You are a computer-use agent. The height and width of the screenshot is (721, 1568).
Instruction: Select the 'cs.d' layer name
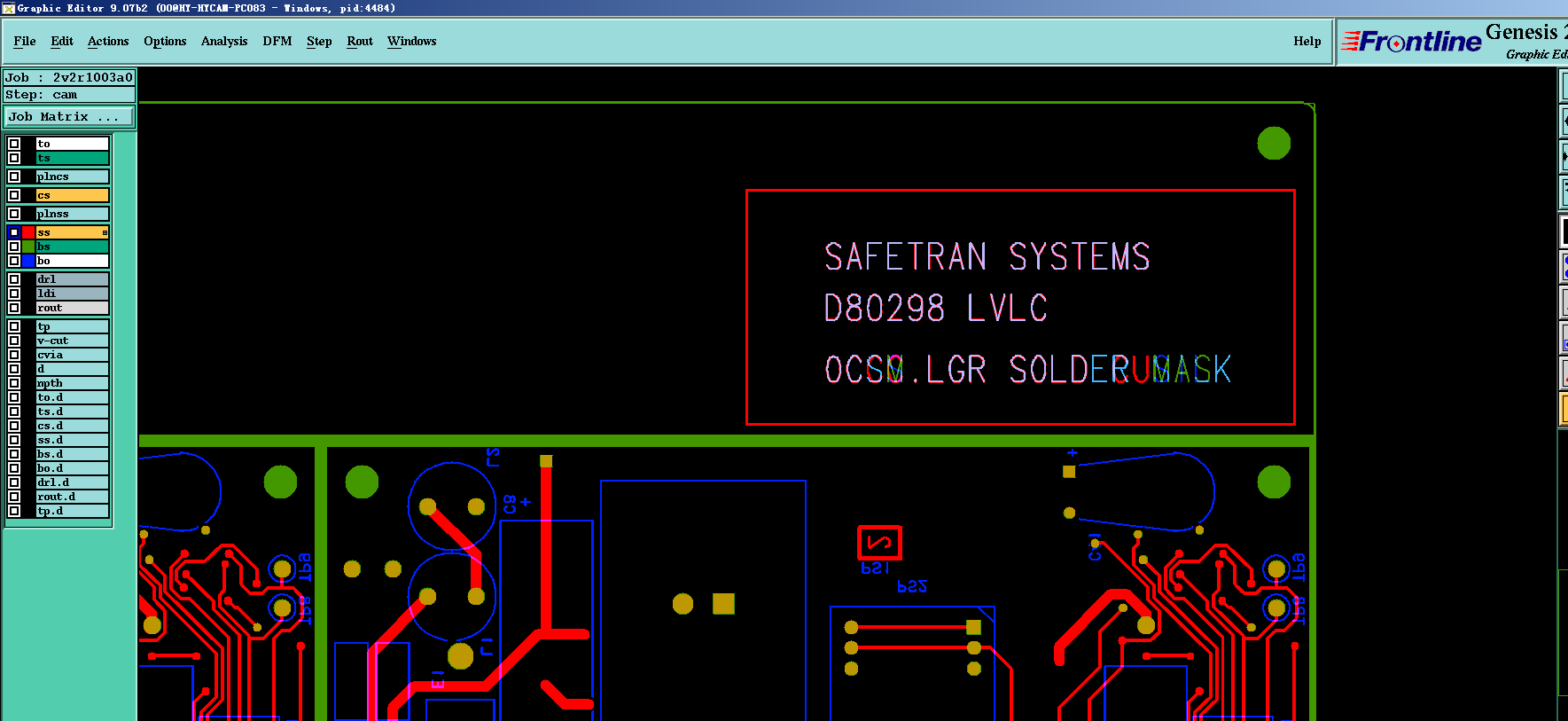click(x=72, y=426)
